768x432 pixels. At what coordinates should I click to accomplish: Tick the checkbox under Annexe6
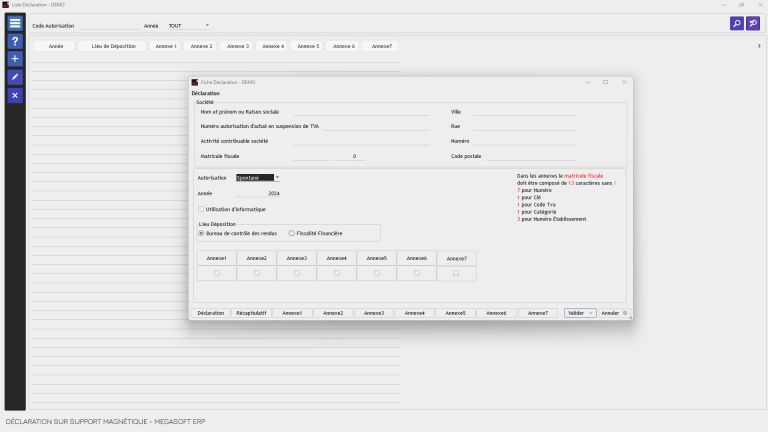417,273
